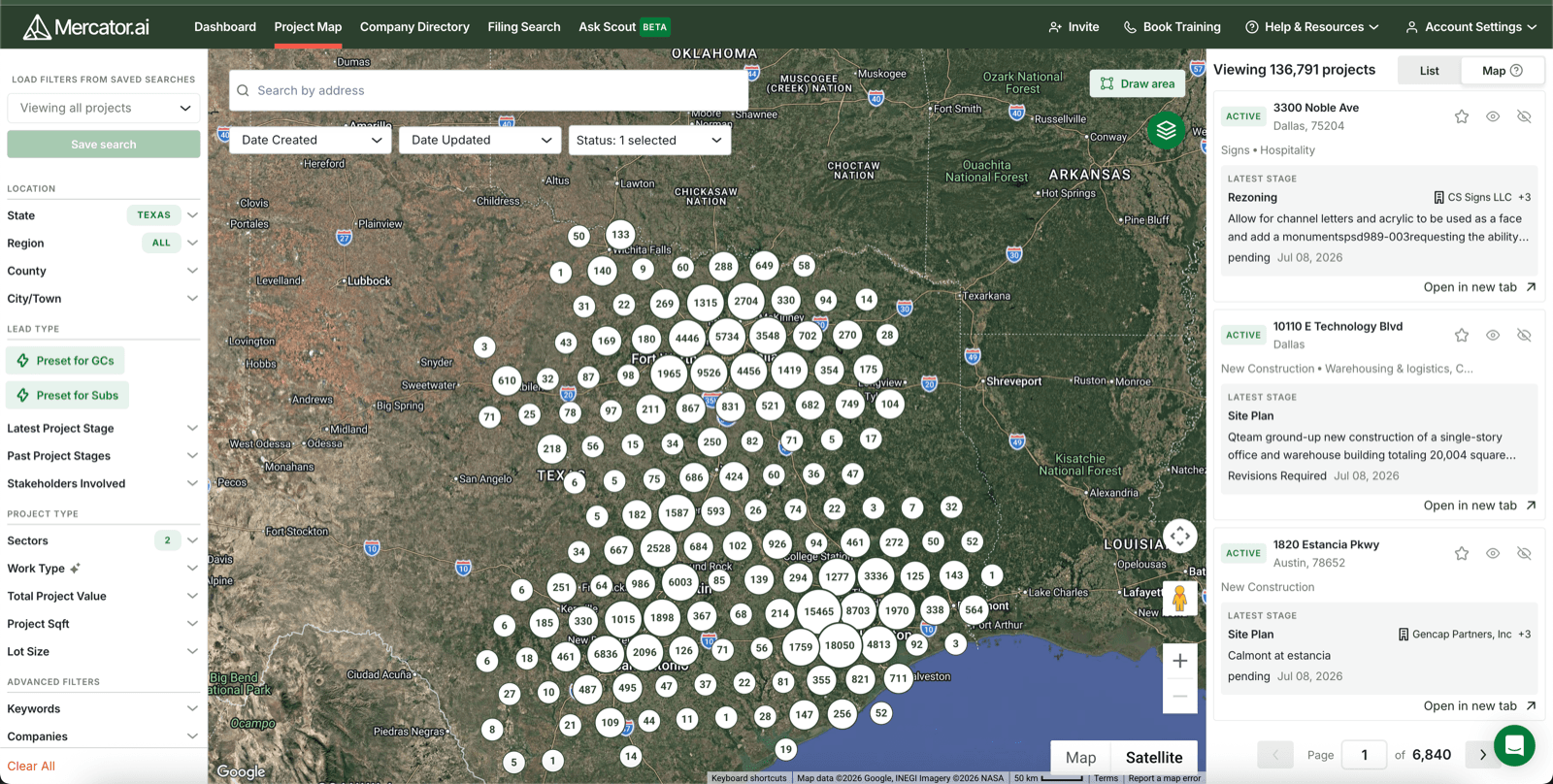Click the 9526 project cluster marker
Screen dimensions: 1553x784
tap(709, 373)
